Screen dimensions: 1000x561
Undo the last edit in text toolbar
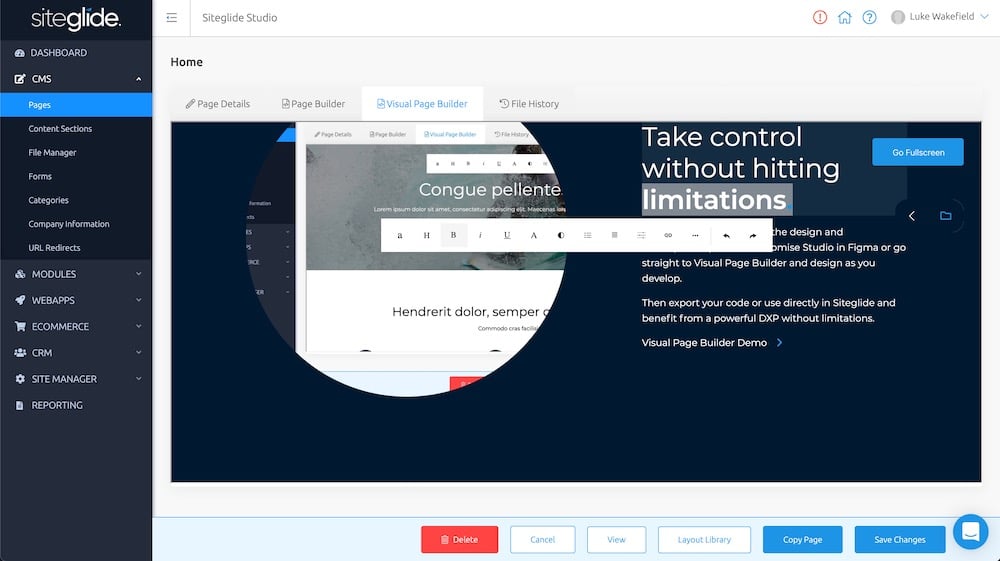pos(726,235)
